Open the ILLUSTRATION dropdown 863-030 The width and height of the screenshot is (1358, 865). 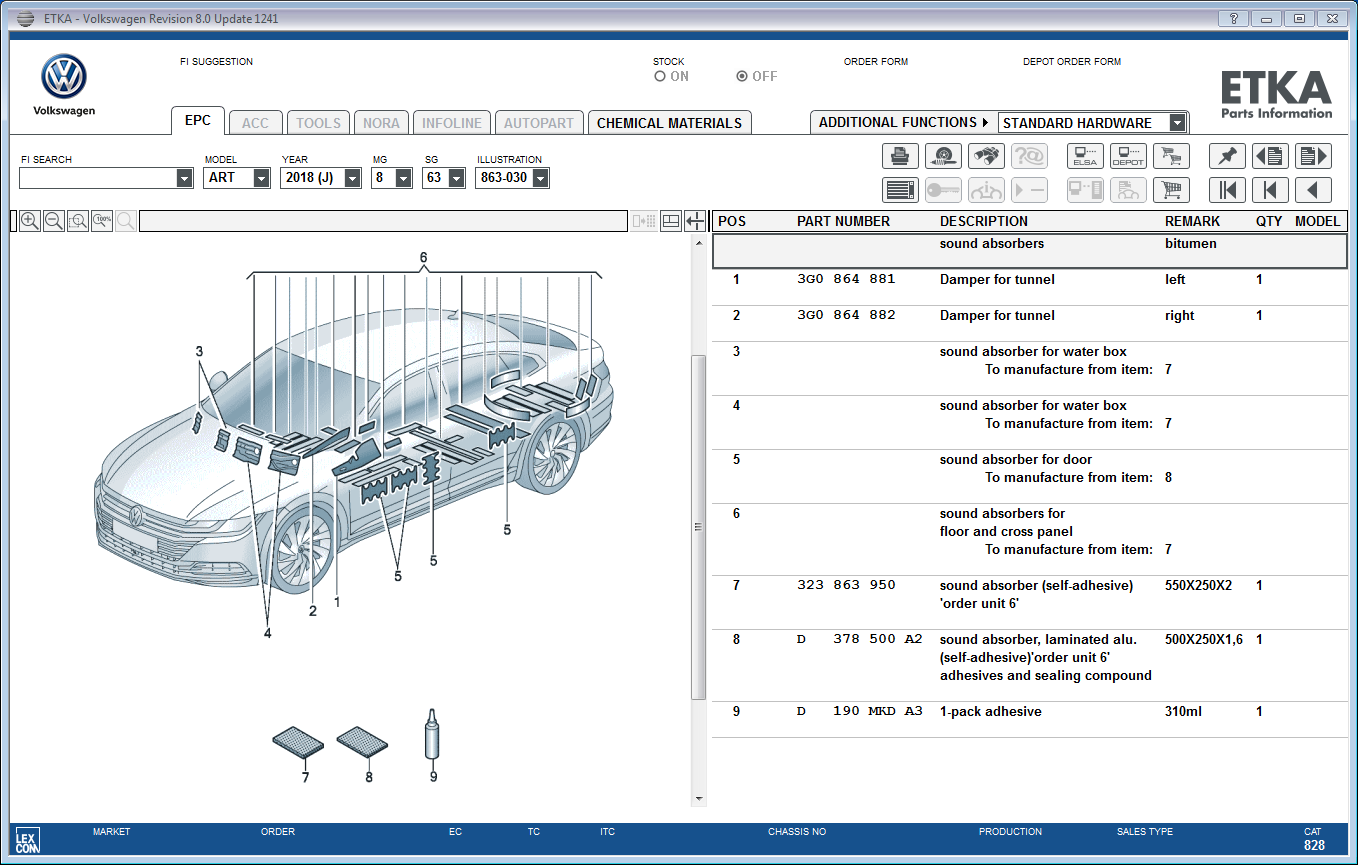(541, 178)
